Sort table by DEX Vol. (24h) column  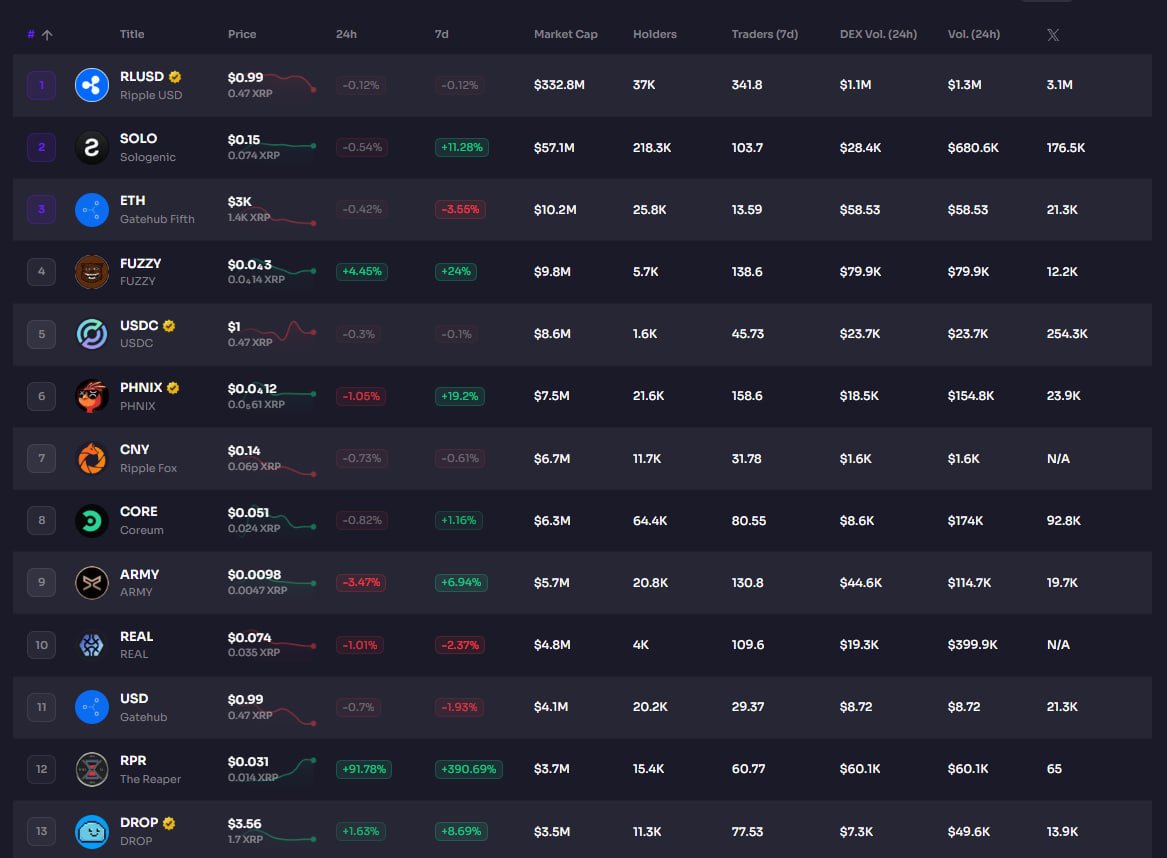point(878,34)
